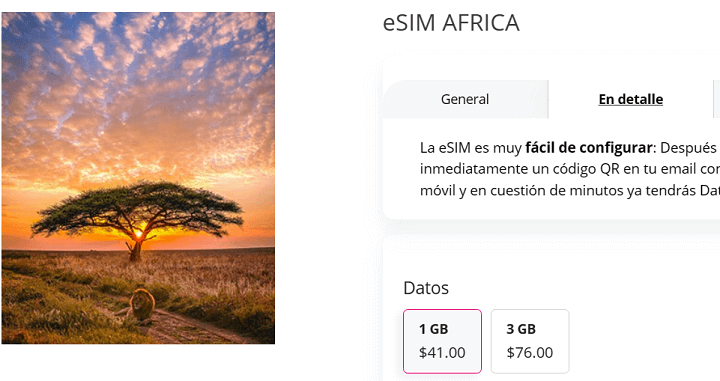Screen dimensions: 720x381
Task: Choose the 1 GB data plan
Action: 442,341
